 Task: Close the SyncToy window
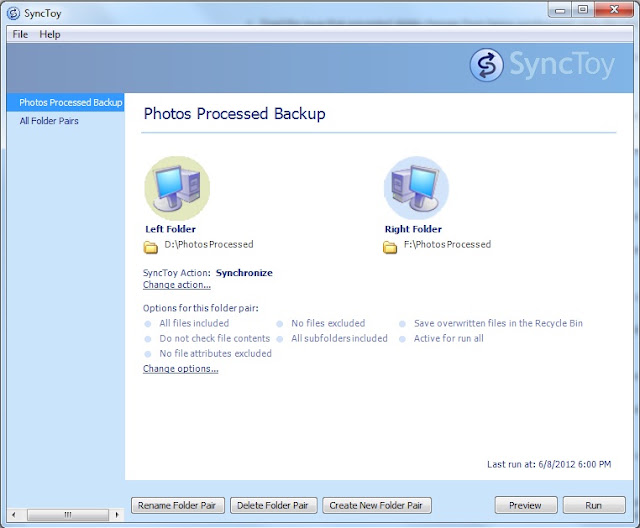point(614,10)
